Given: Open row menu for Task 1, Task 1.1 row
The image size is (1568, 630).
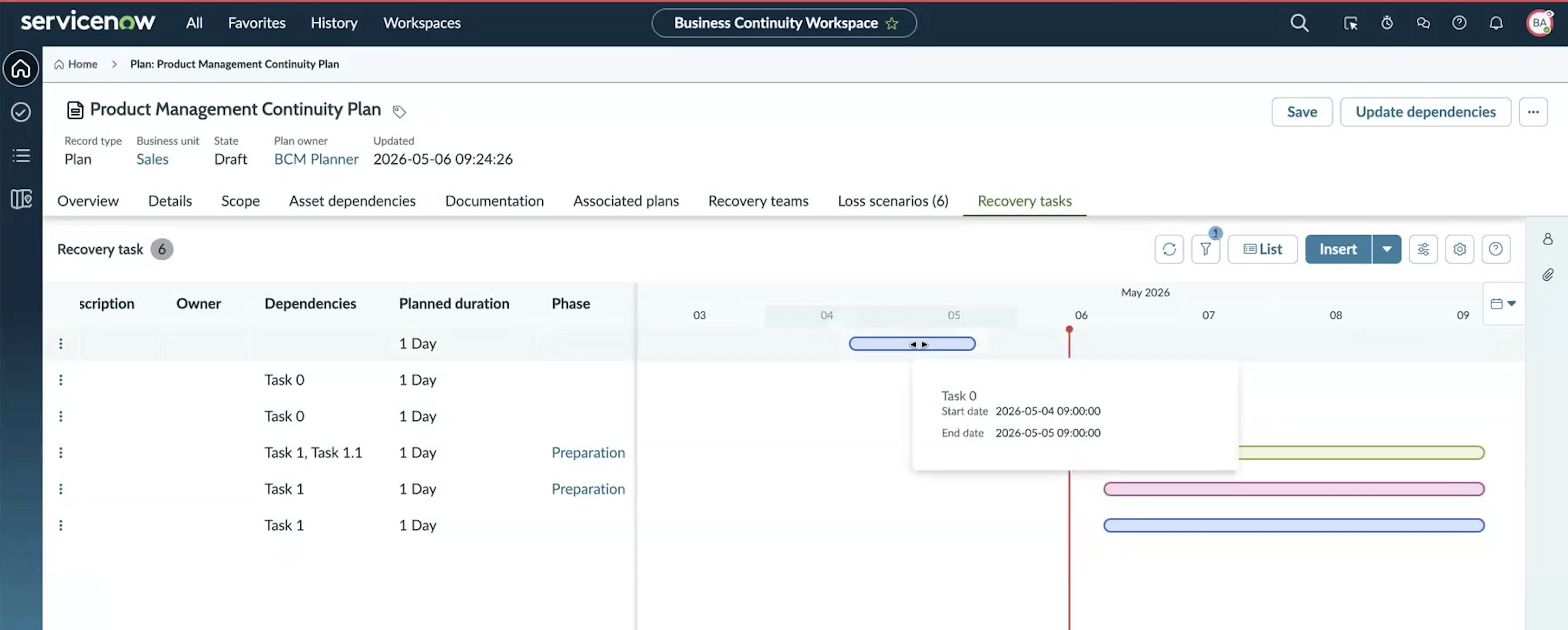Looking at the screenshot, I should 61,453.
